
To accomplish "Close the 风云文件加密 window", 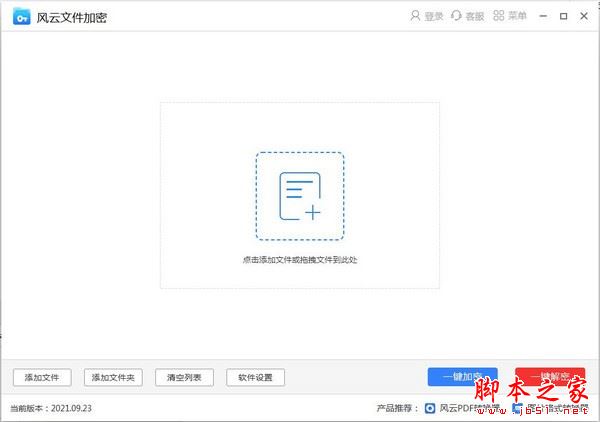I will click(584, 16).
